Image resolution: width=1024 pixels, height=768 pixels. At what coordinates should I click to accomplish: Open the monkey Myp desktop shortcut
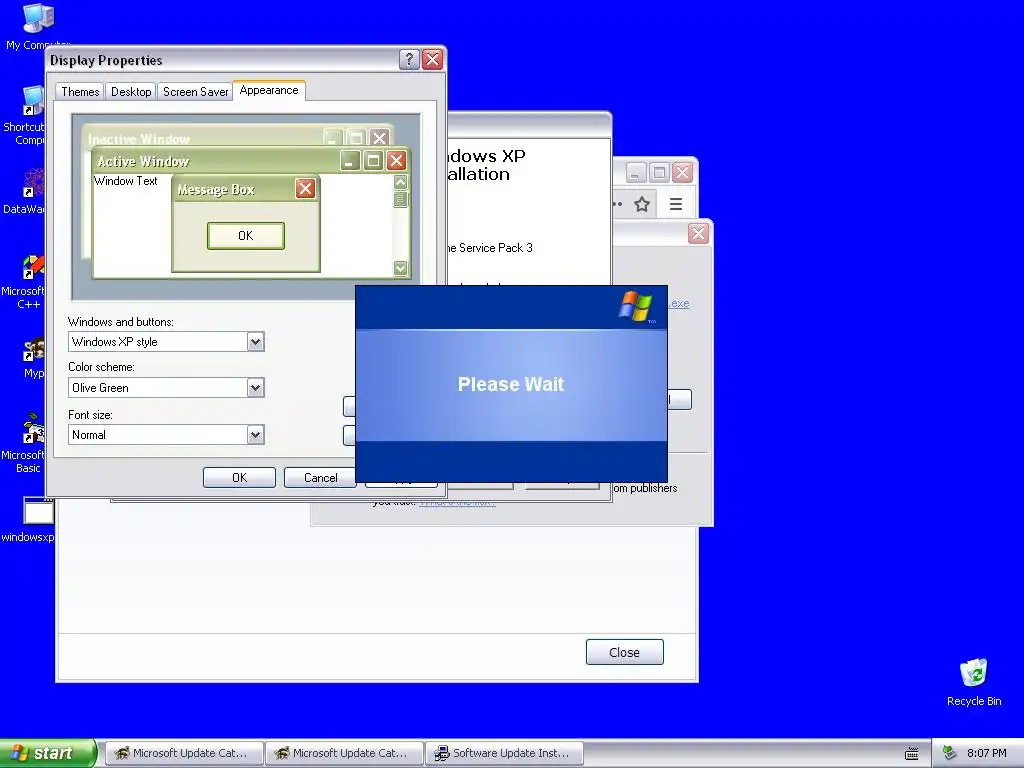click(33, 359)
